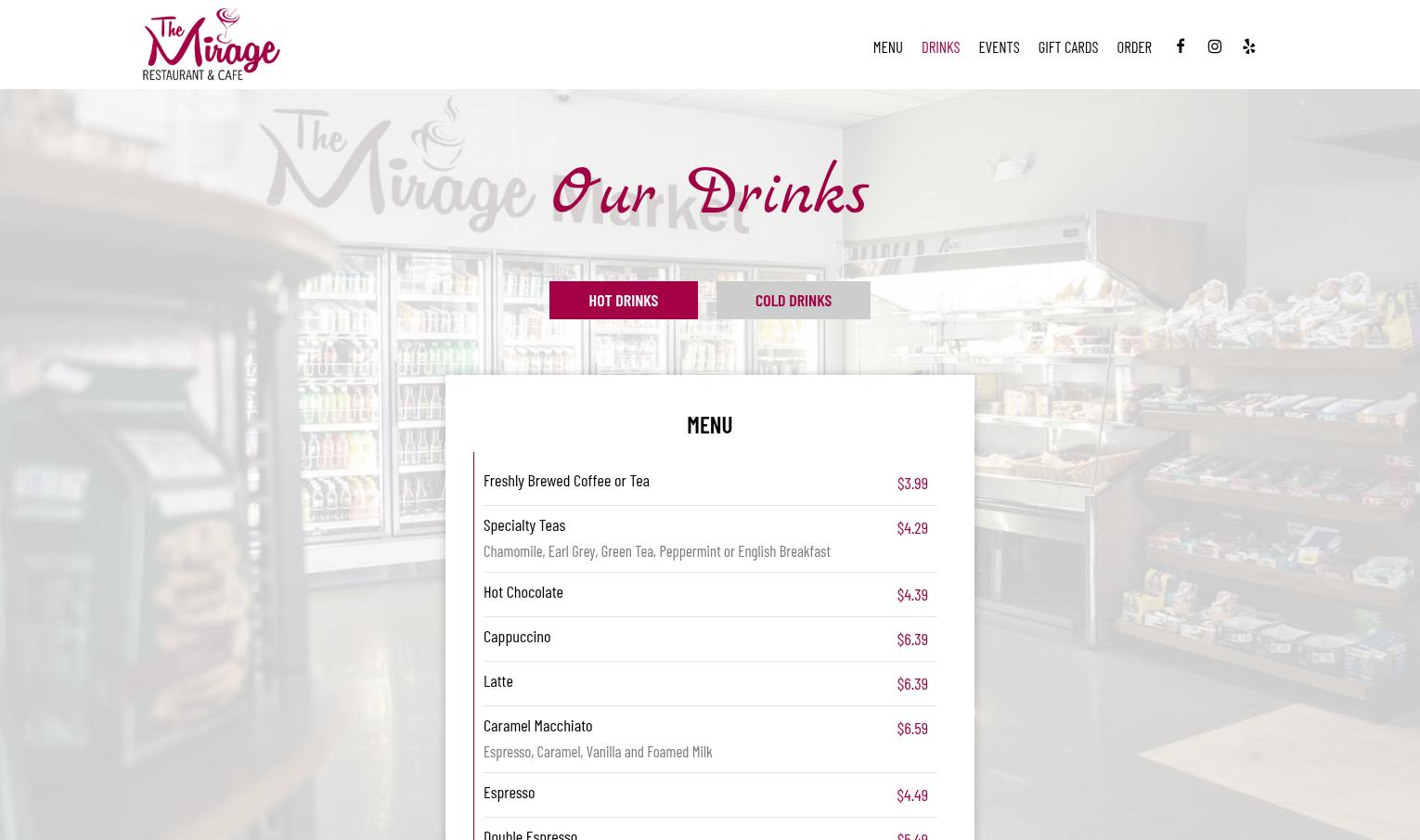Viewport: 1420px width, 840px height.
Task: Select the Hot Chocolate menu item
Action: (x=523, y=591)
